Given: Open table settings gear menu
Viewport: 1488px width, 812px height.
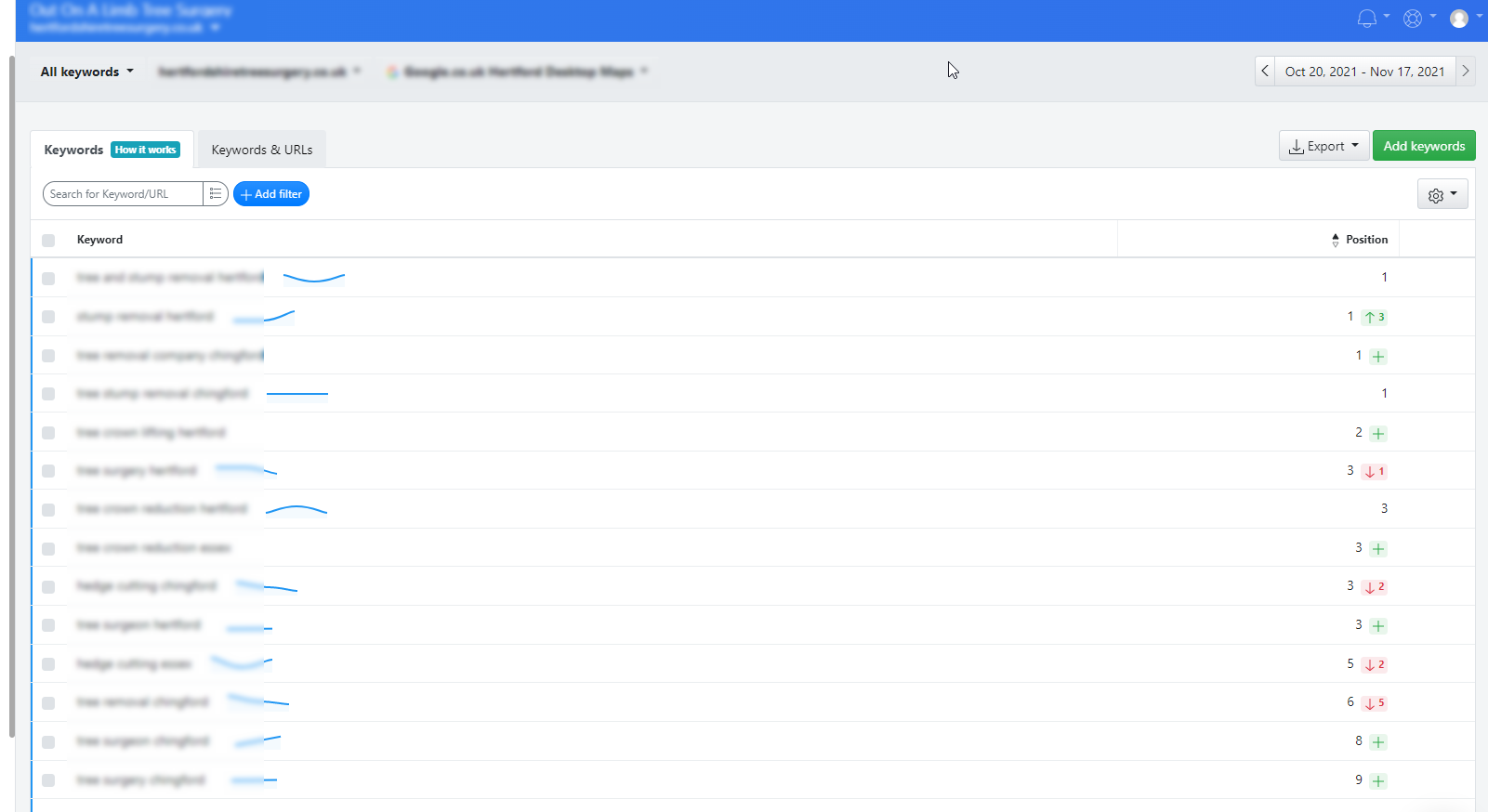Looking at the screenshot, I should point(1442,194).
